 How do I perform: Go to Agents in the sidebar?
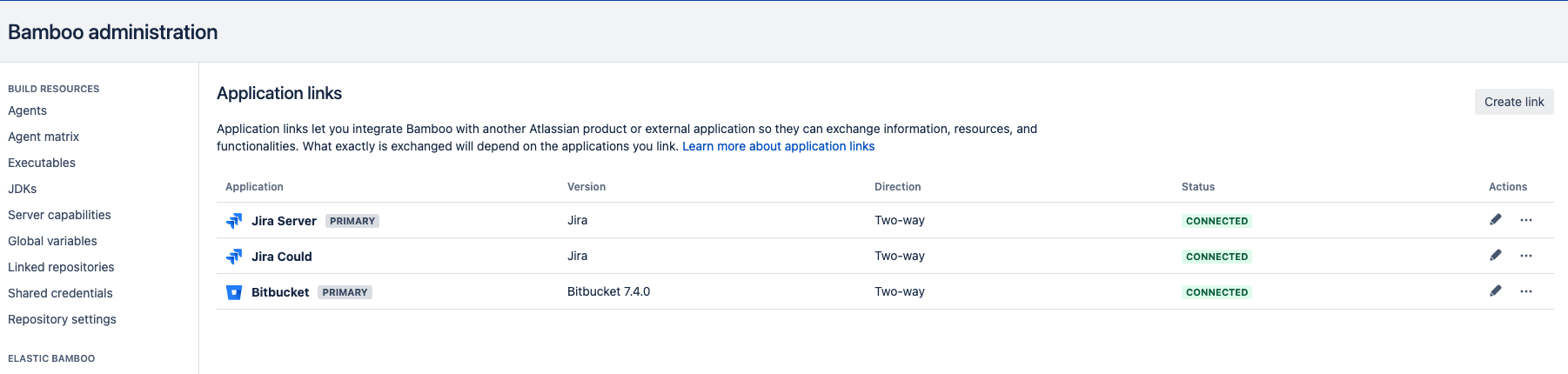click(x=28, y=110)
